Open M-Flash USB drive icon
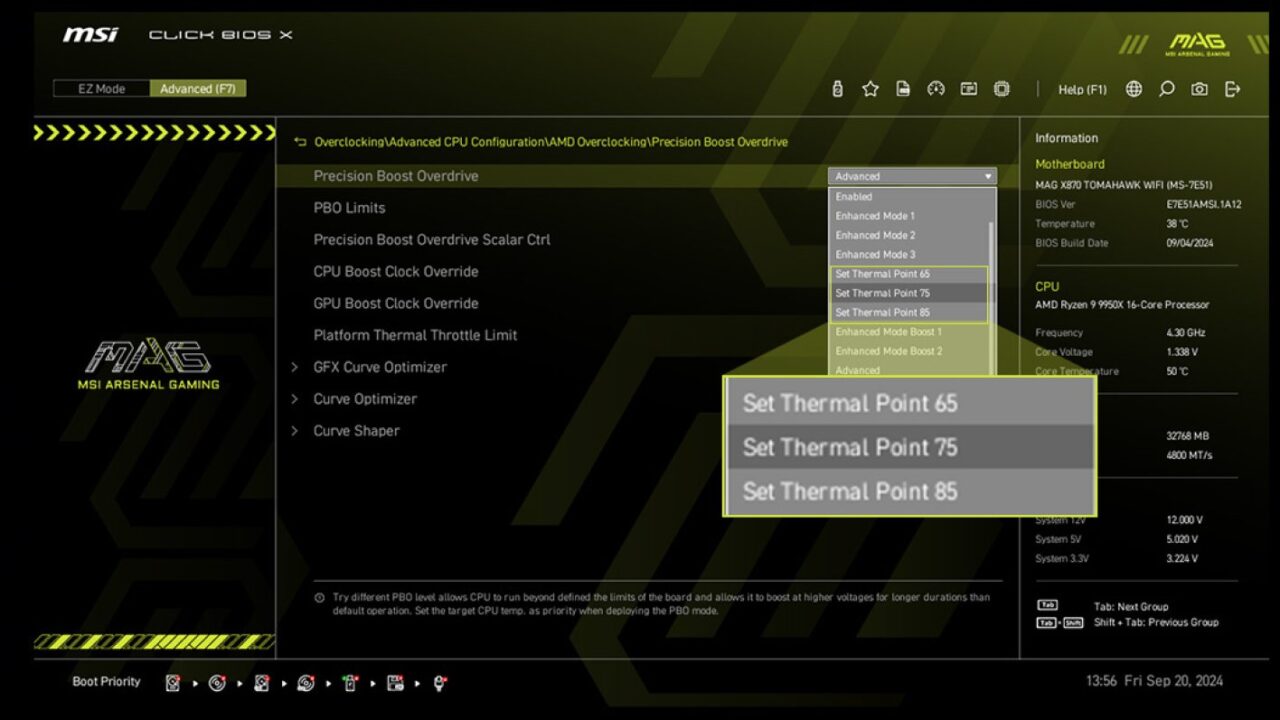 [x=838, y=89]
